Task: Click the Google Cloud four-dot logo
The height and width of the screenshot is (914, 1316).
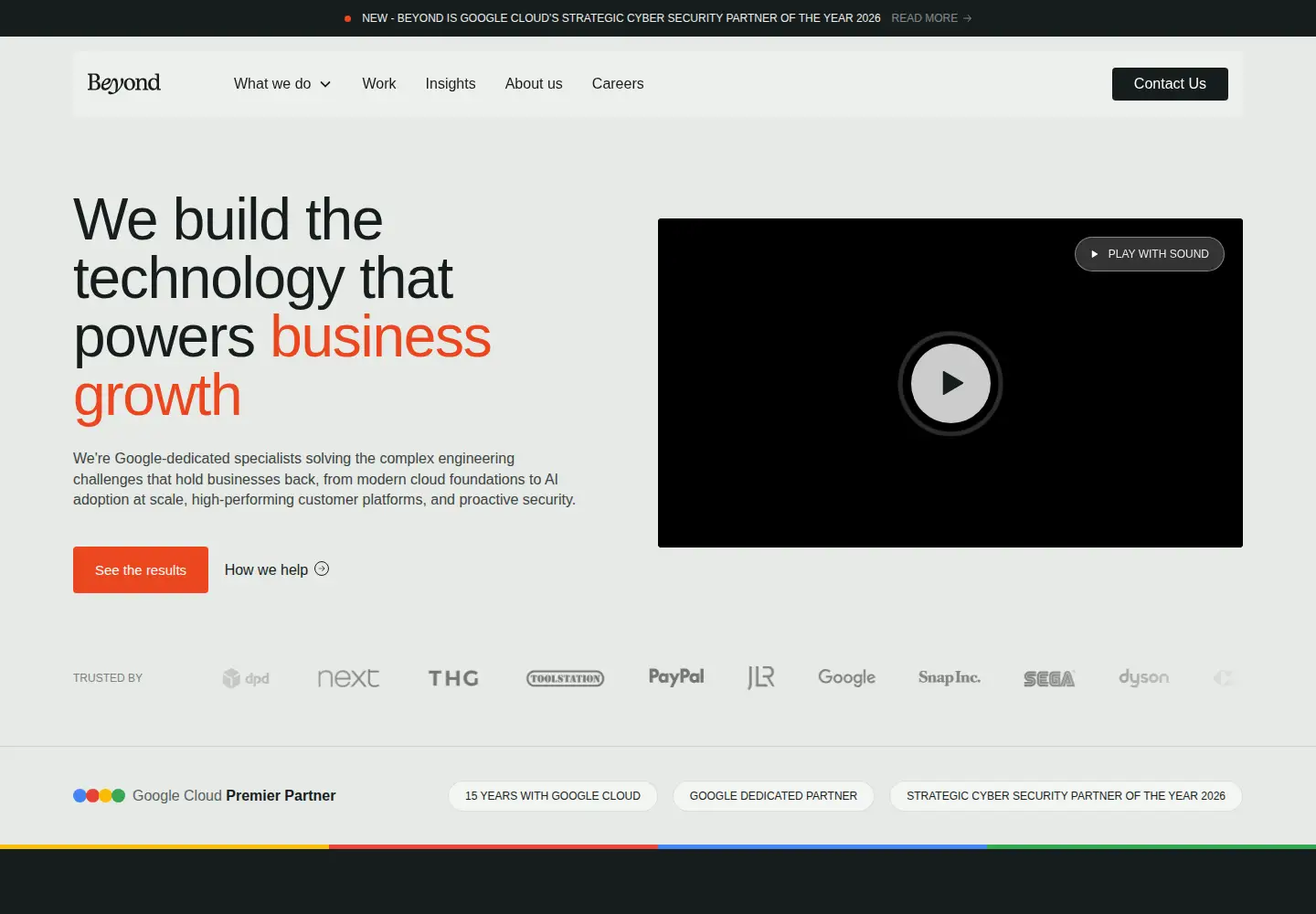Action: (99, 795)
